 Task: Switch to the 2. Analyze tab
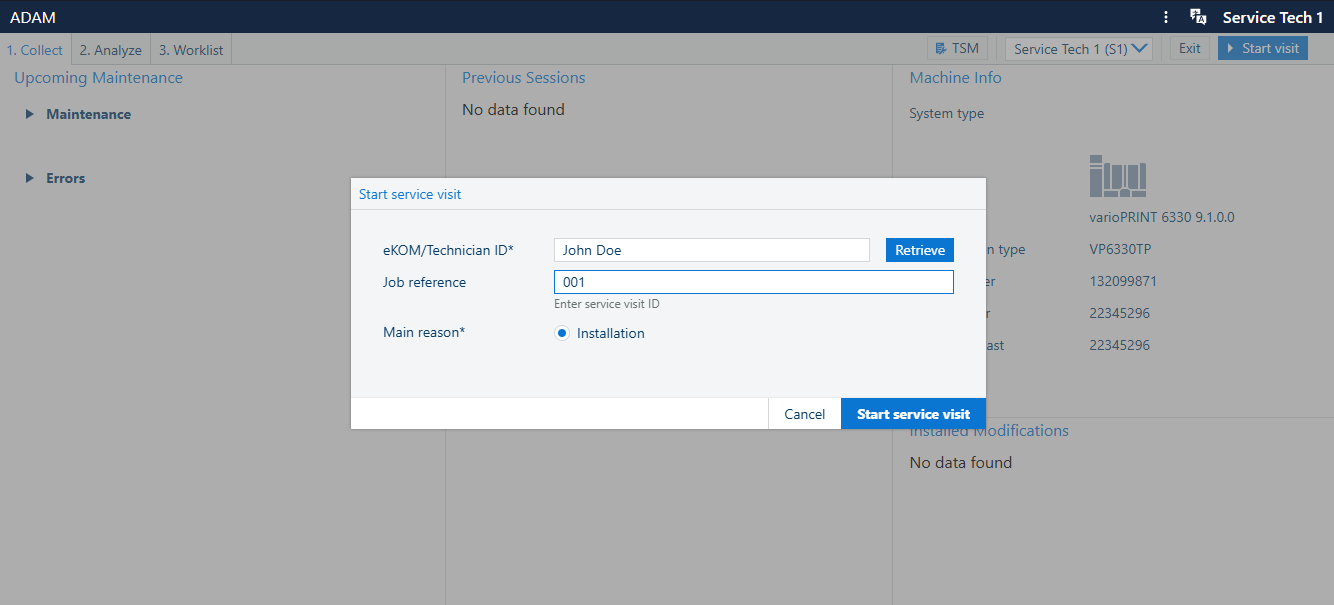(x=110, y=50)
